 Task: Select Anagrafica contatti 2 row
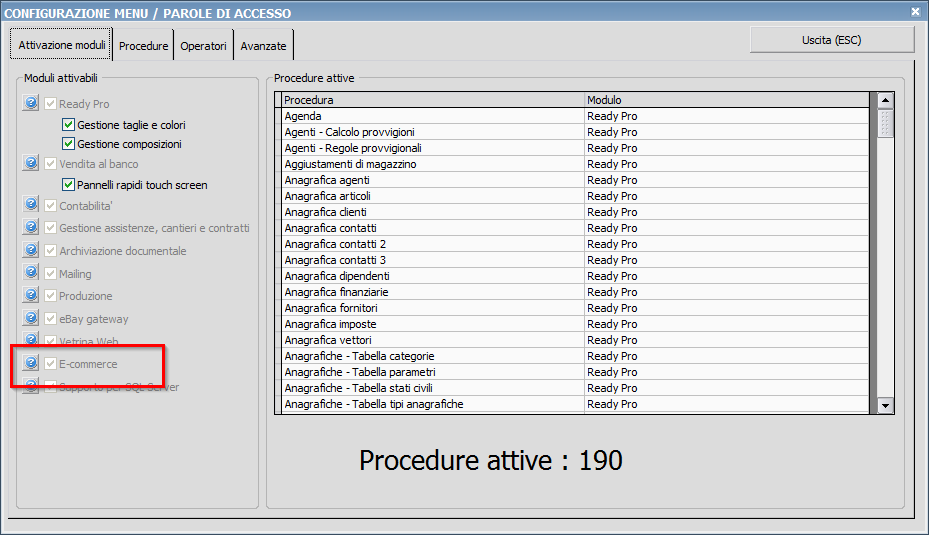tap(575, 244)
